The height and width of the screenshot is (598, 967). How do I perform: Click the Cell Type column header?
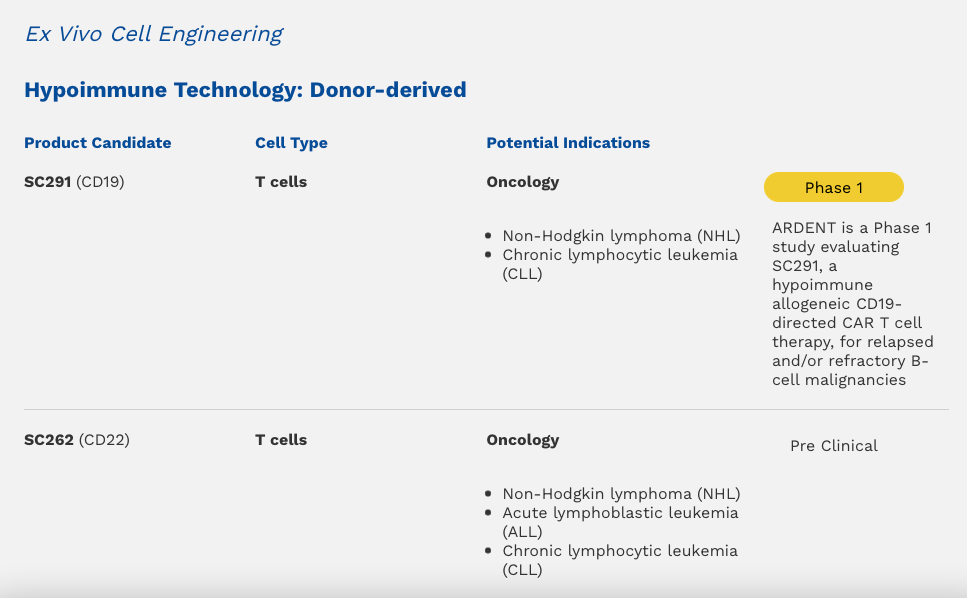click(x=291, y=143)
